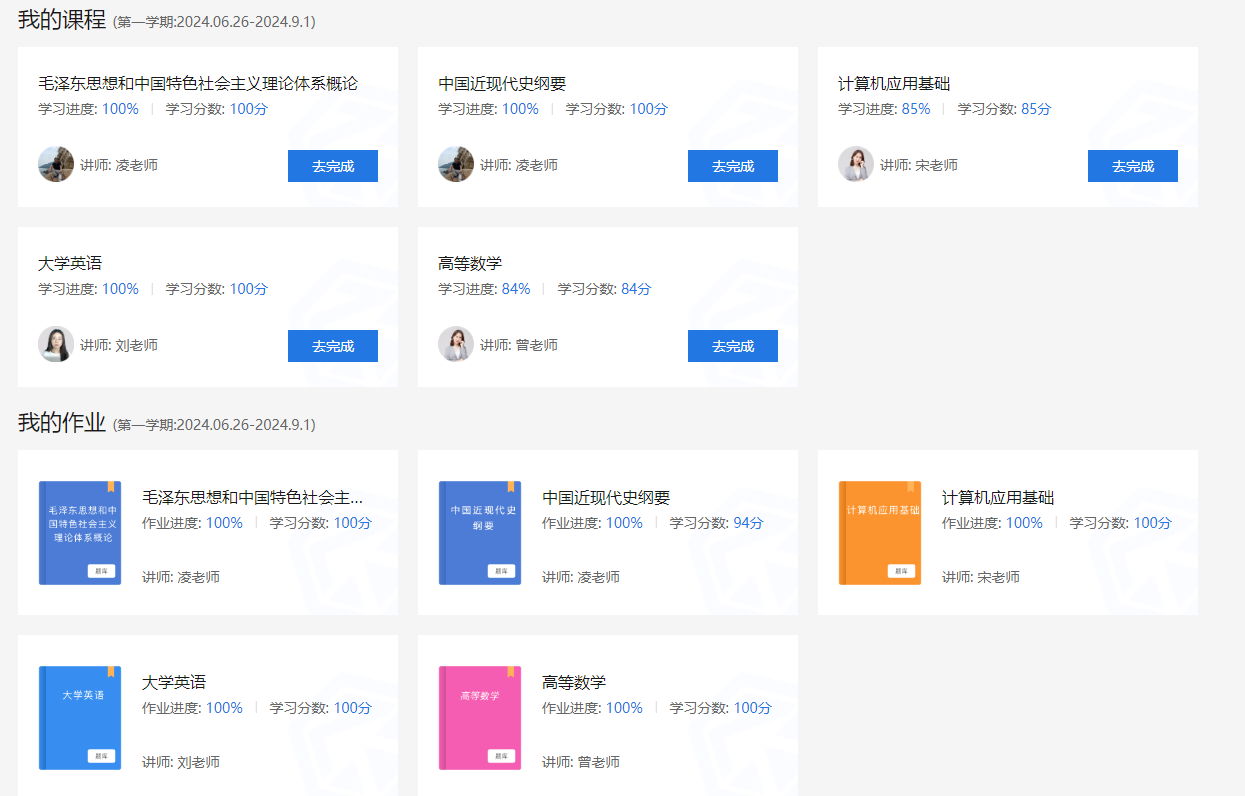Click 去完成 button for 计算机应用基础 course
This screenshot has width=1245, height=796.
[x=1132, y=166]
